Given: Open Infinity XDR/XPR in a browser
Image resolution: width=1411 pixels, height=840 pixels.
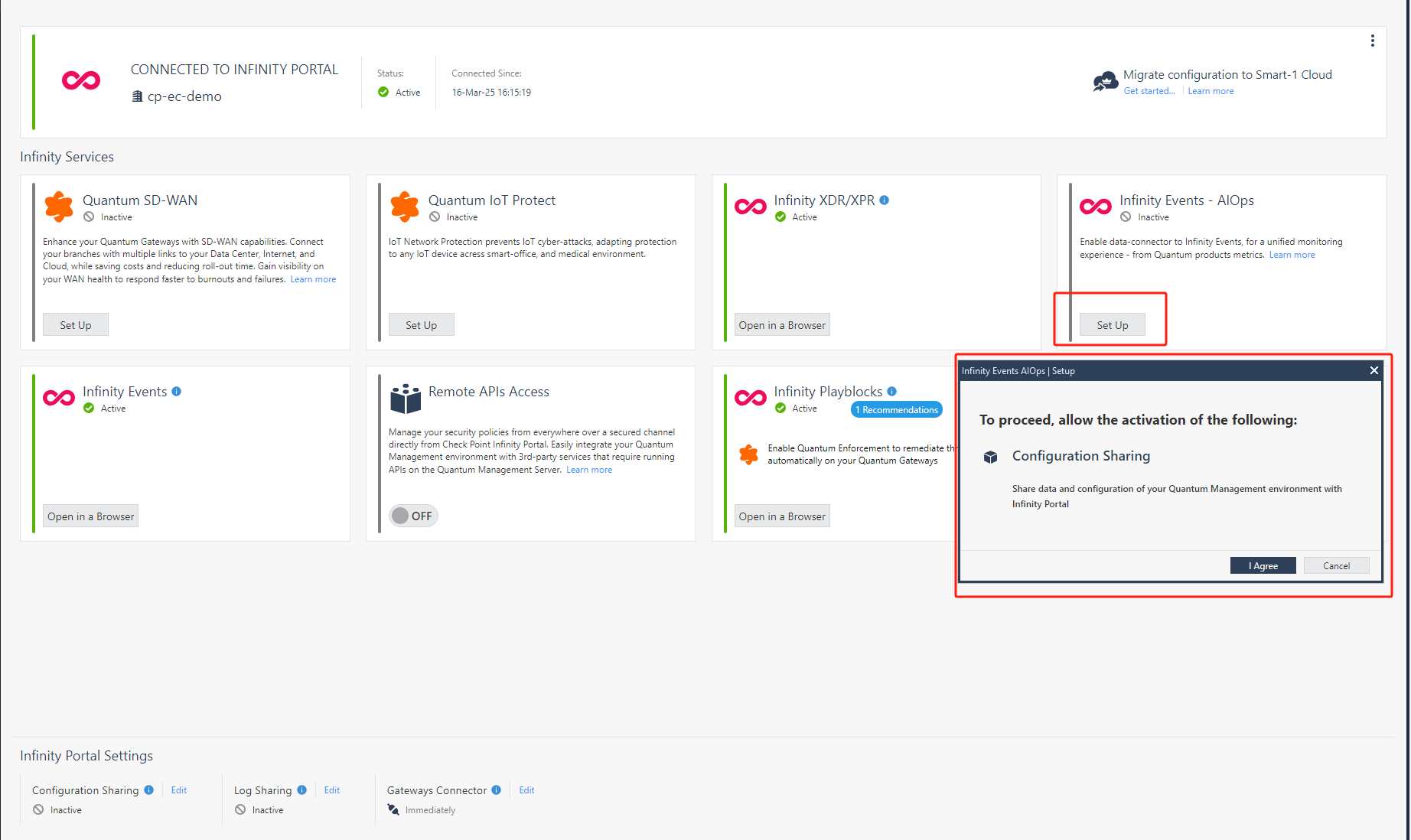Looking at the screenshot, I should pyautogui.click(x=781, y=325).
